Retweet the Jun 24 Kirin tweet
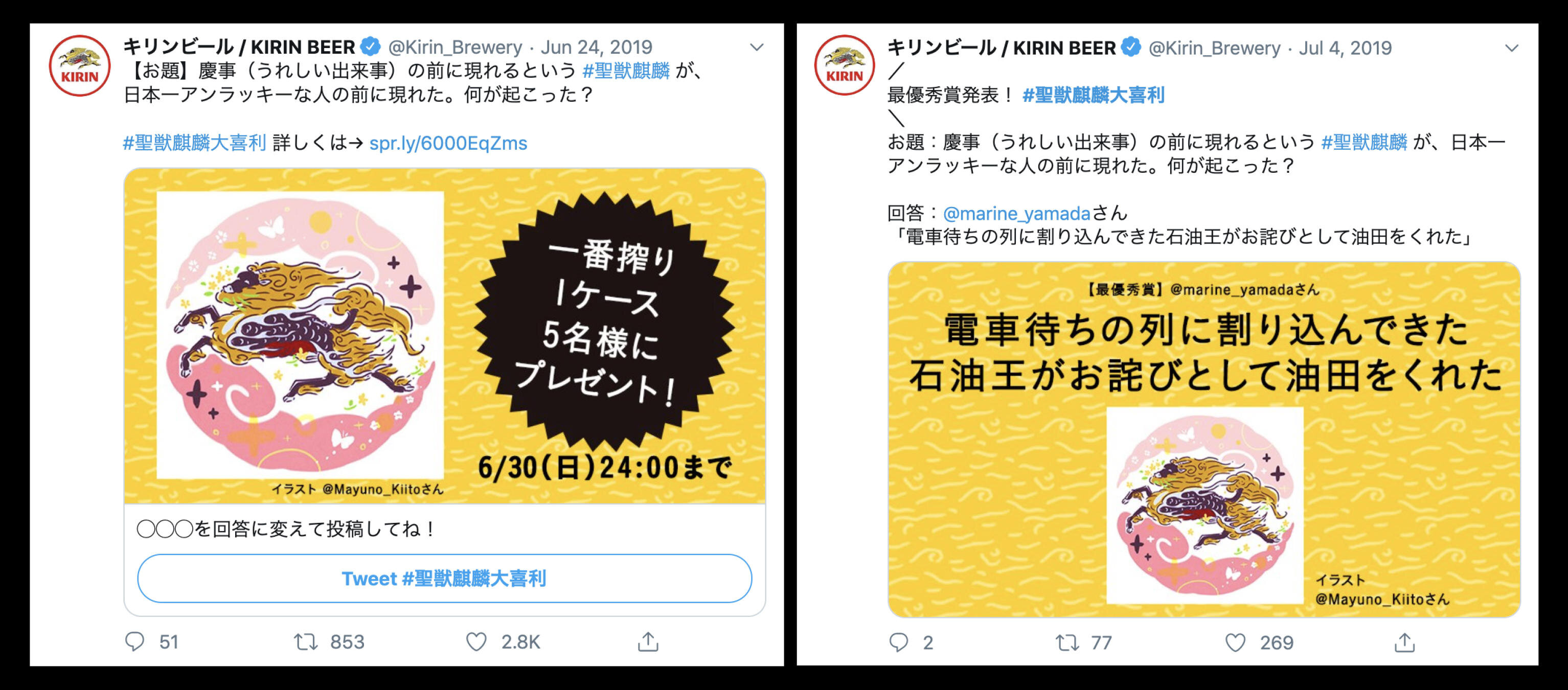The image size is (1568, 690). [306, 641]
